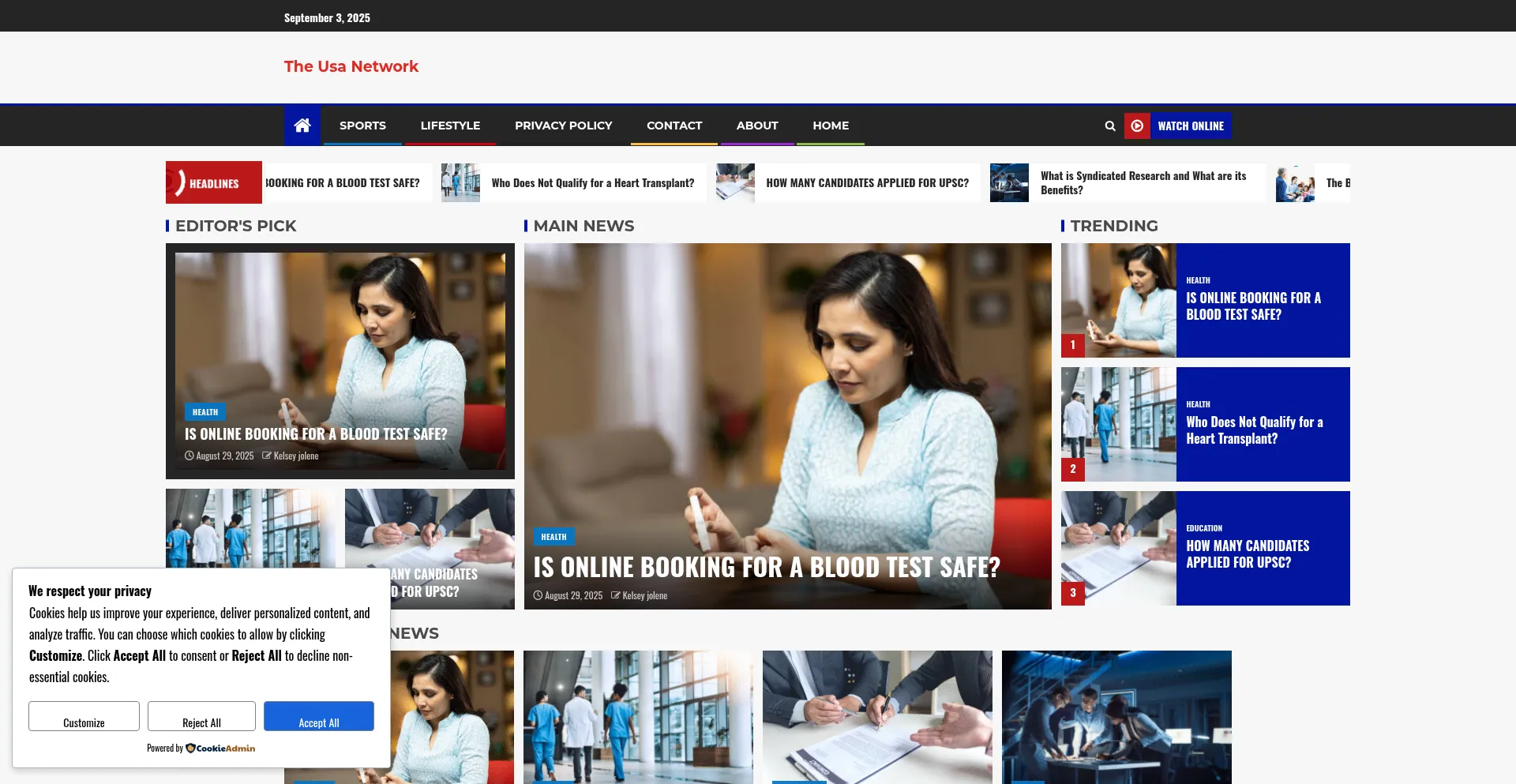Open Main News blood test headline
The image size is (1516, 784).
pyautogui.click(x=767, y=568)
